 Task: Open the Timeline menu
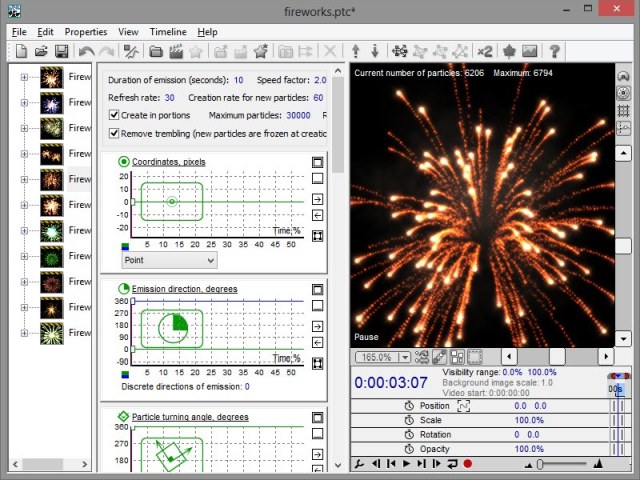[x=168, y=32]
